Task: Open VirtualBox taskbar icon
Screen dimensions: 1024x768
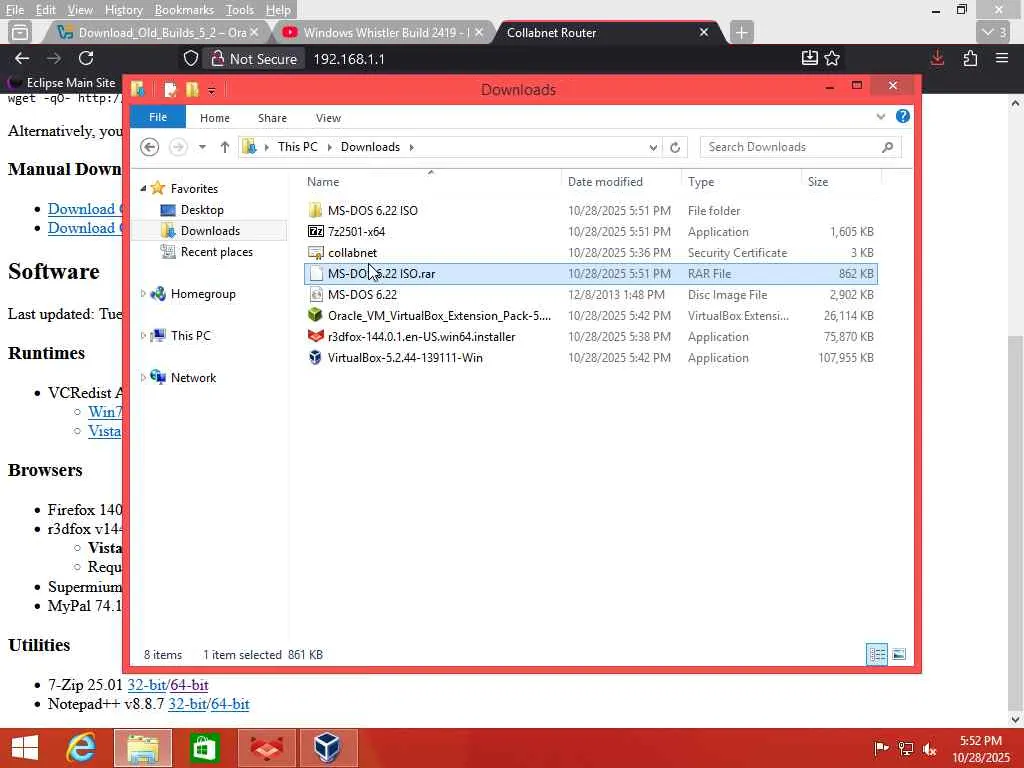Action: (x=328, y=748)
